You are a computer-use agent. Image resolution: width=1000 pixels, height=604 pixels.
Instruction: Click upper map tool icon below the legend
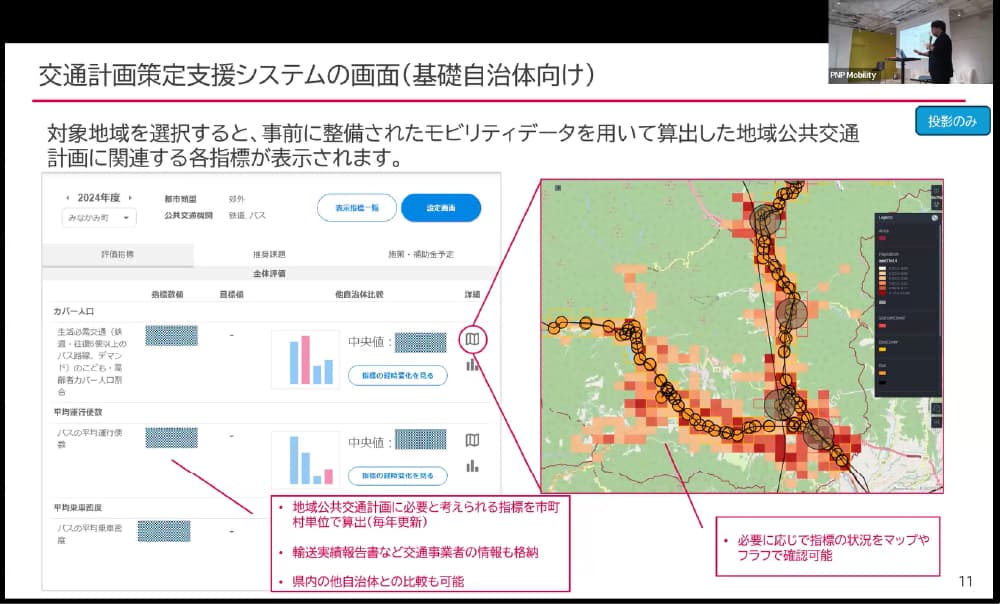click(x=936, y=408)
